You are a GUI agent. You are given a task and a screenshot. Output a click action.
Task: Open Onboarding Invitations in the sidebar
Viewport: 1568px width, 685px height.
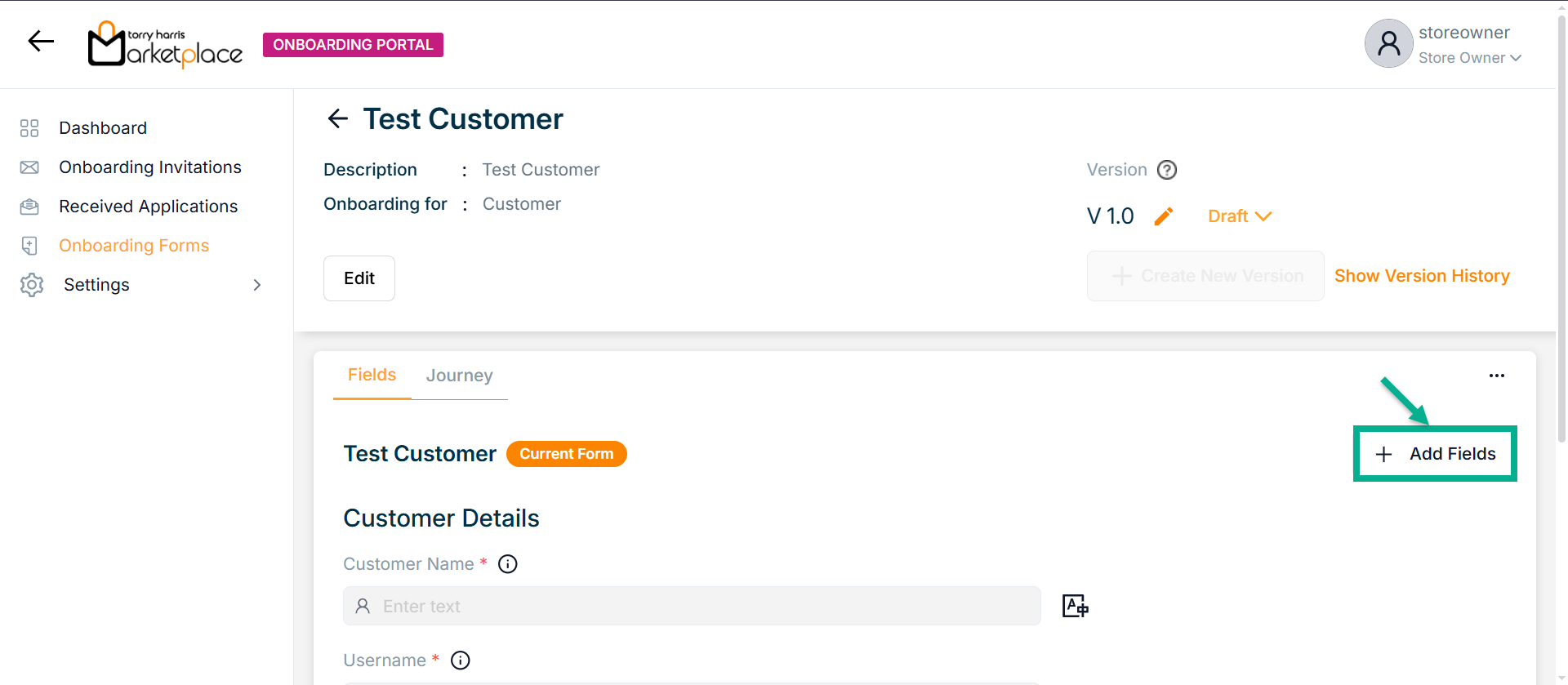[150, 167]
